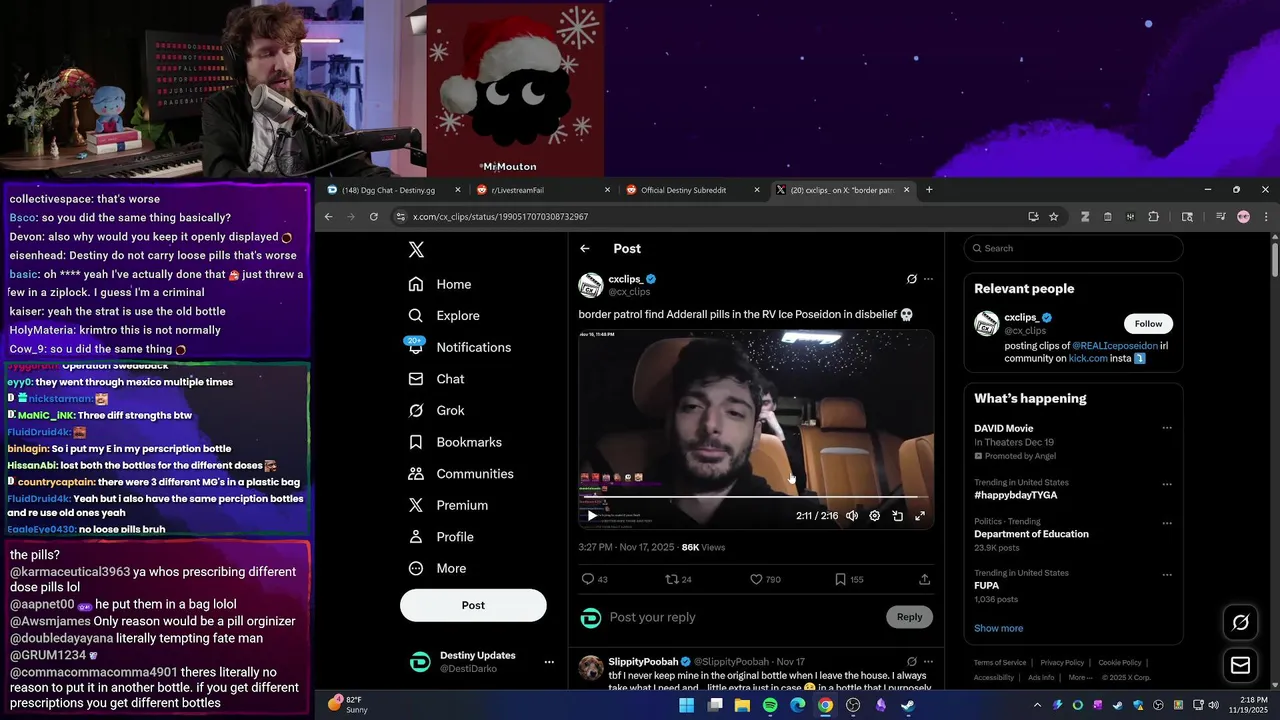This screenshot has height=720, width=1280.
Task: Click Privacy Policy footer link
Action: pos(1061,662)
